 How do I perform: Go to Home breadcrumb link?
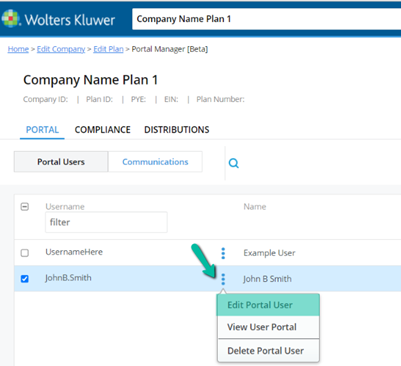point(18,49)
